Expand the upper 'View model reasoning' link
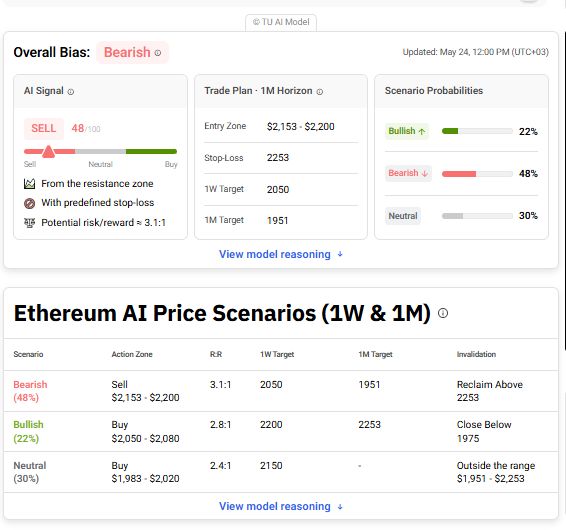Image resolution: width=566 pixels, height=530 pixels. pos(281,254)
